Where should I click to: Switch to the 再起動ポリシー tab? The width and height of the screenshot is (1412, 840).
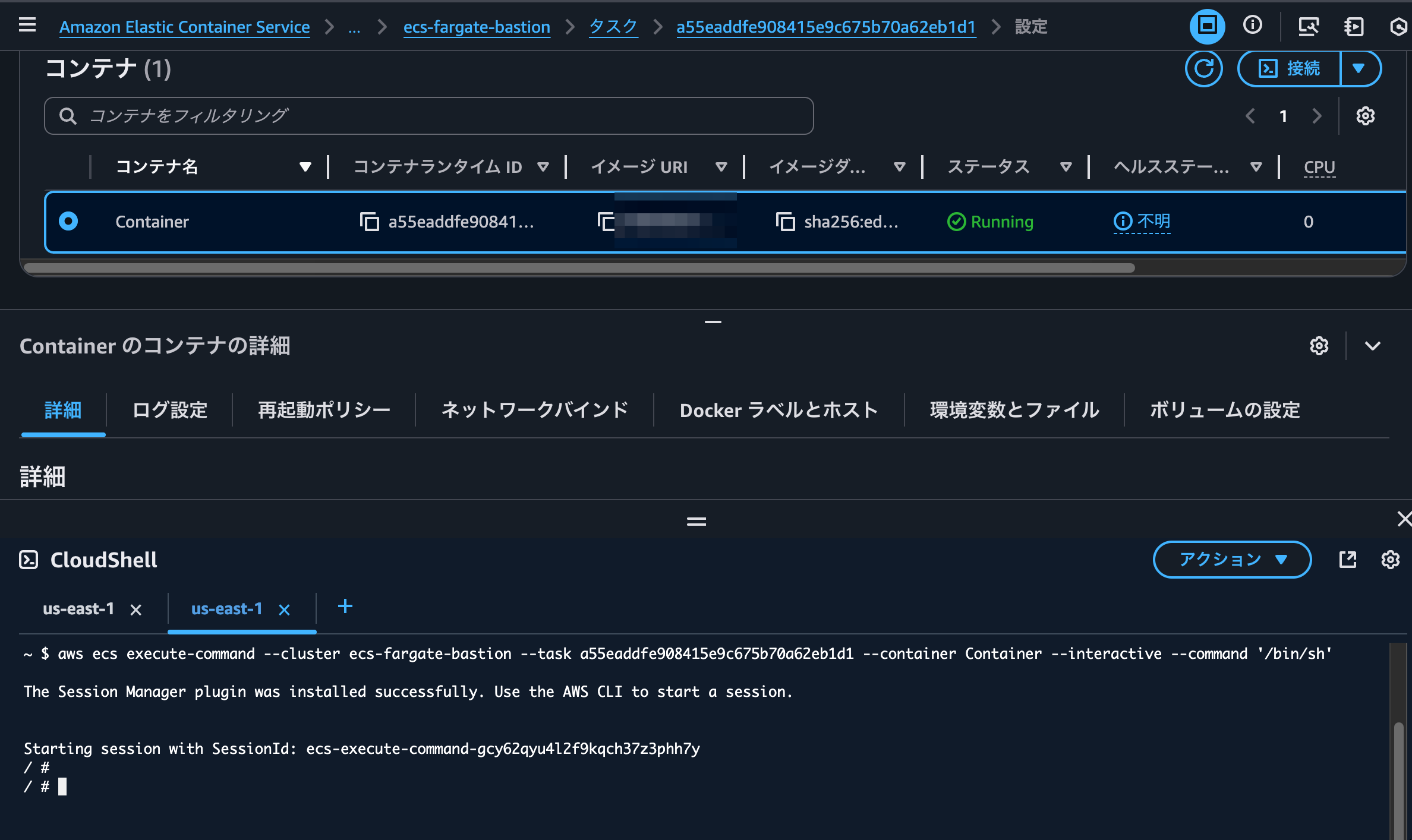(324, 410)
